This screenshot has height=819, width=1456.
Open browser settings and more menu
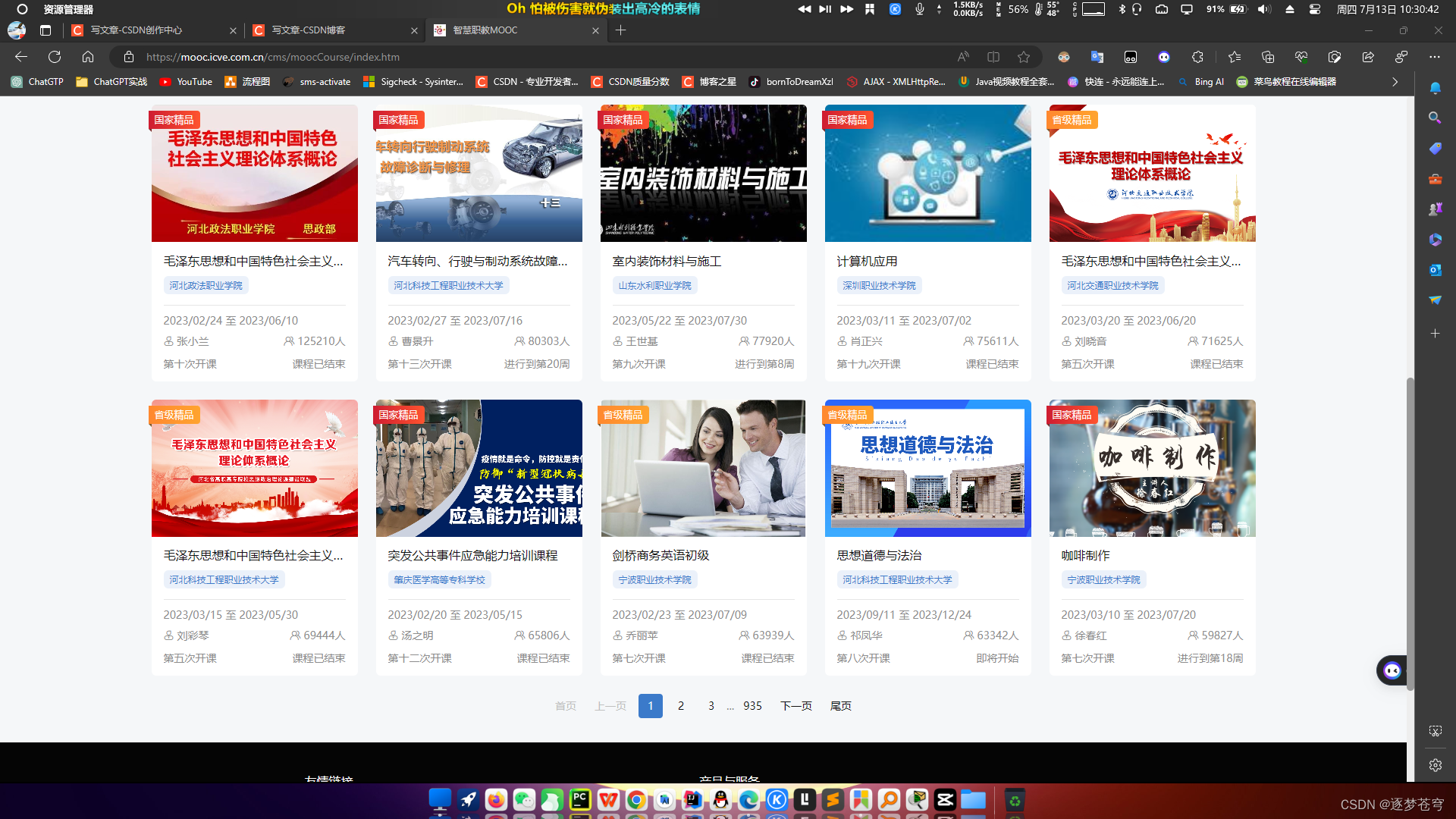pos(1434,57)
